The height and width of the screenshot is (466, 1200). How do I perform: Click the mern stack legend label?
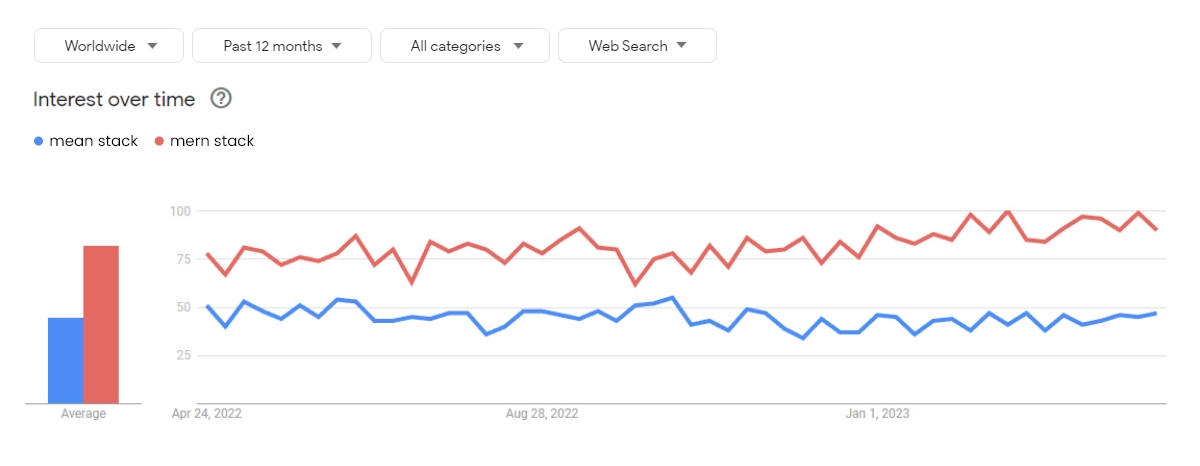pyautogui.click(x=212, y=141)
